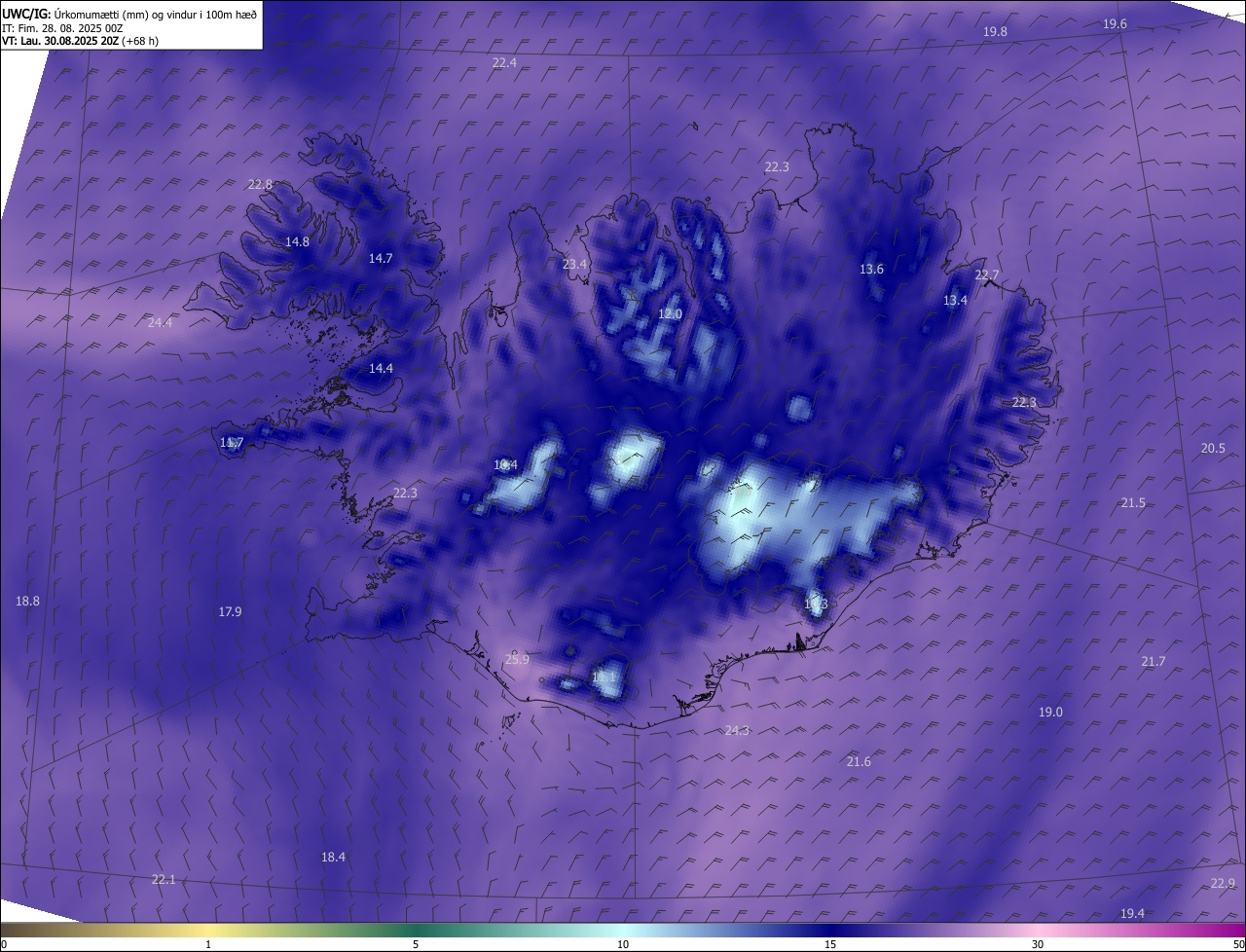Click the 18.8 value label

(27, 601)
